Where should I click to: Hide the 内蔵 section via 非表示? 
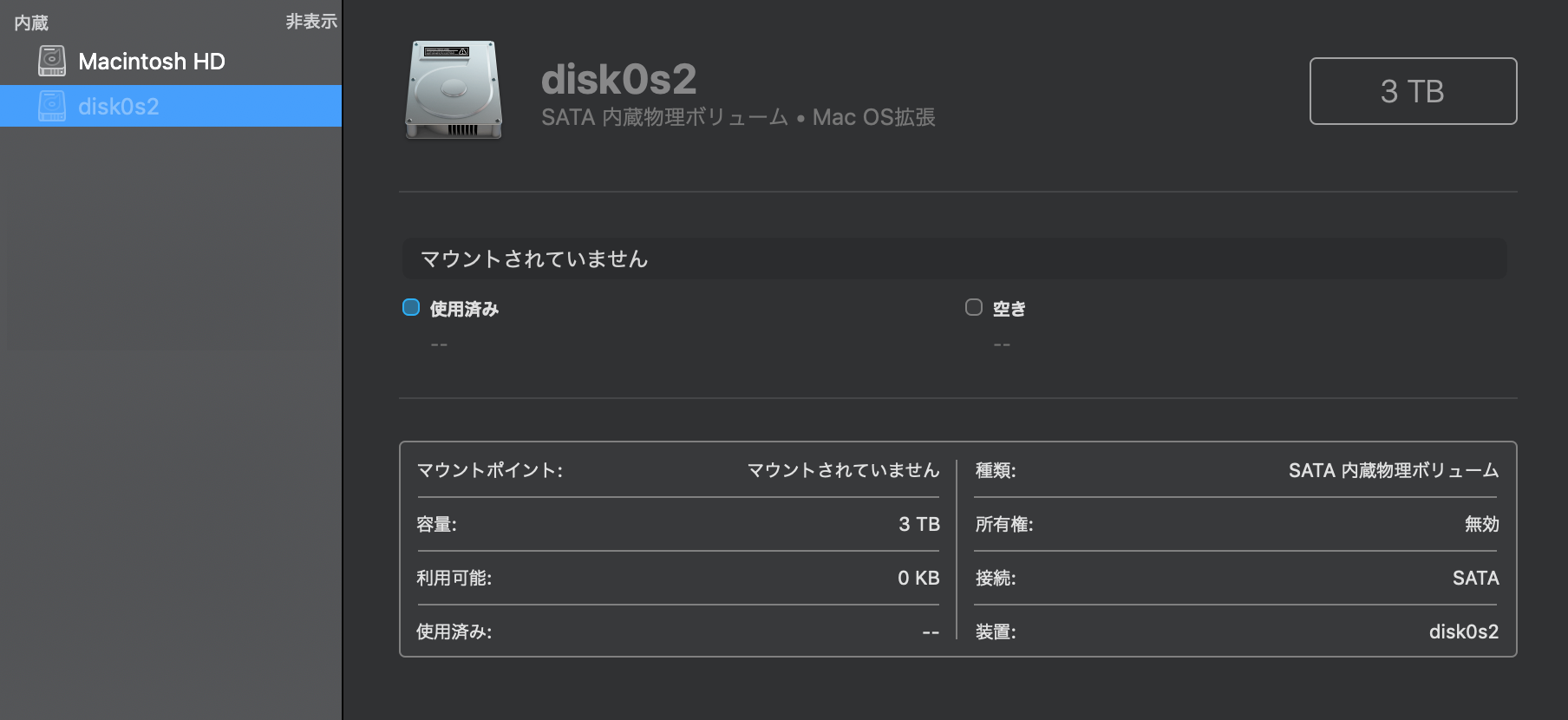pyautogui.click(x=311, y=22)
